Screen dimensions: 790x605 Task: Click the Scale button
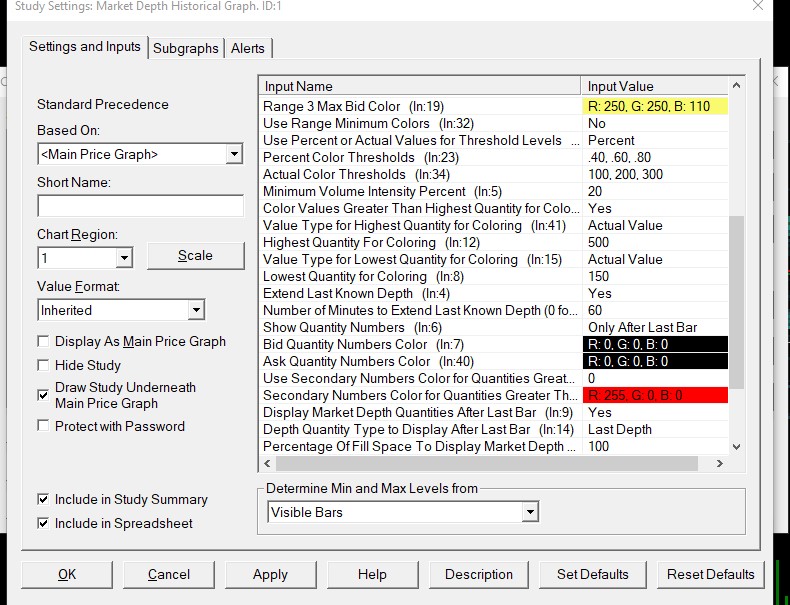coord(195,255)
